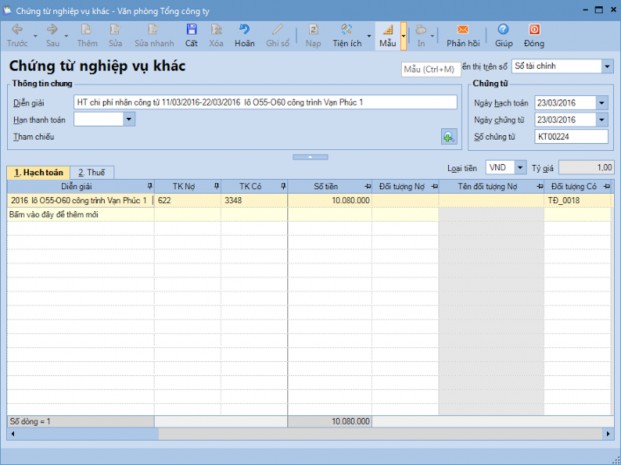Open the Tiện ích utilities icon

[x=347, y=30]
